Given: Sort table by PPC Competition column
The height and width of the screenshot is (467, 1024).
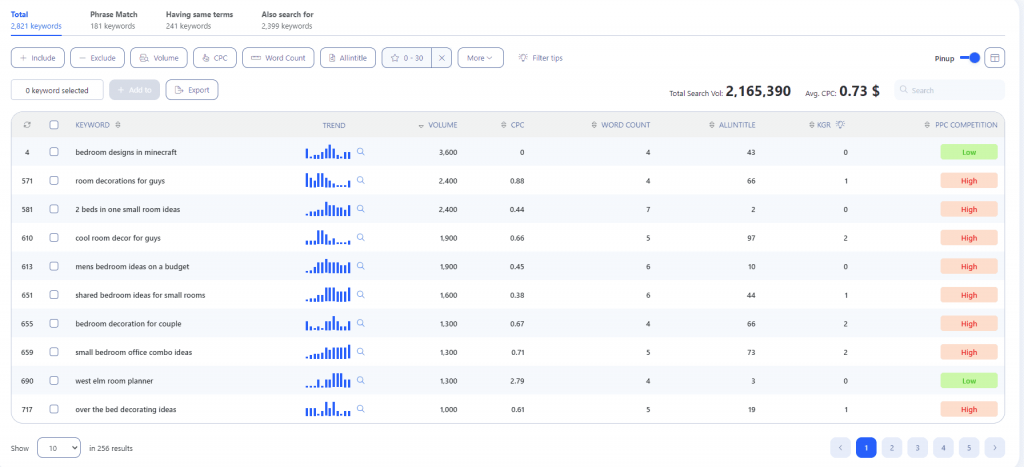Looking at the screenshot, I should [x=961, y=125].
